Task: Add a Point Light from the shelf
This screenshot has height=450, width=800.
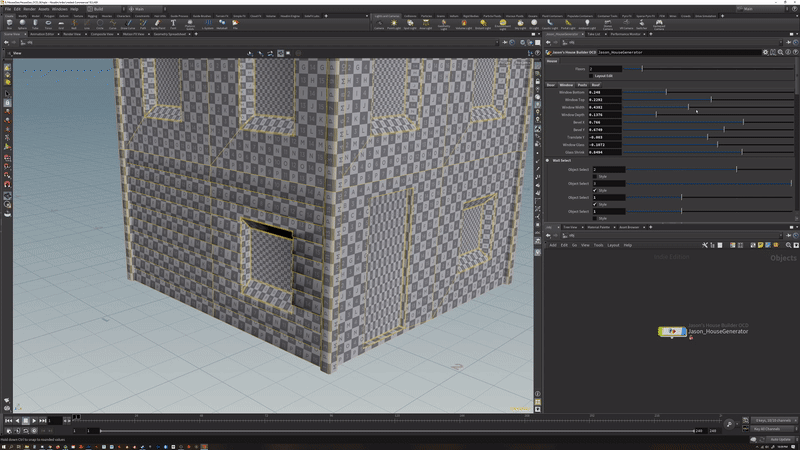Action: [394, 24]
